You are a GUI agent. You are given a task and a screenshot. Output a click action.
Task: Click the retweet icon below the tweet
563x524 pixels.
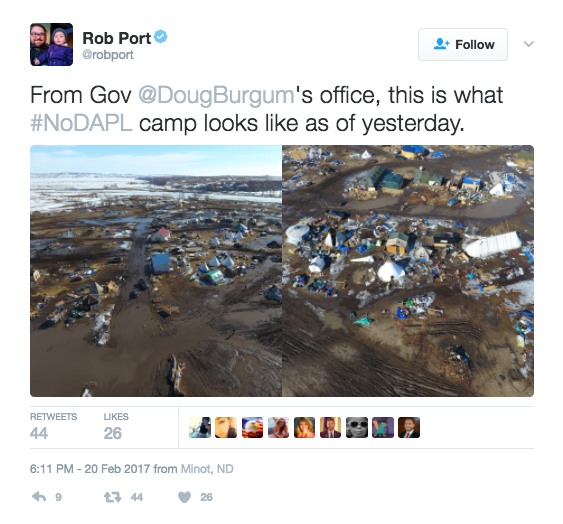(113, 497)
